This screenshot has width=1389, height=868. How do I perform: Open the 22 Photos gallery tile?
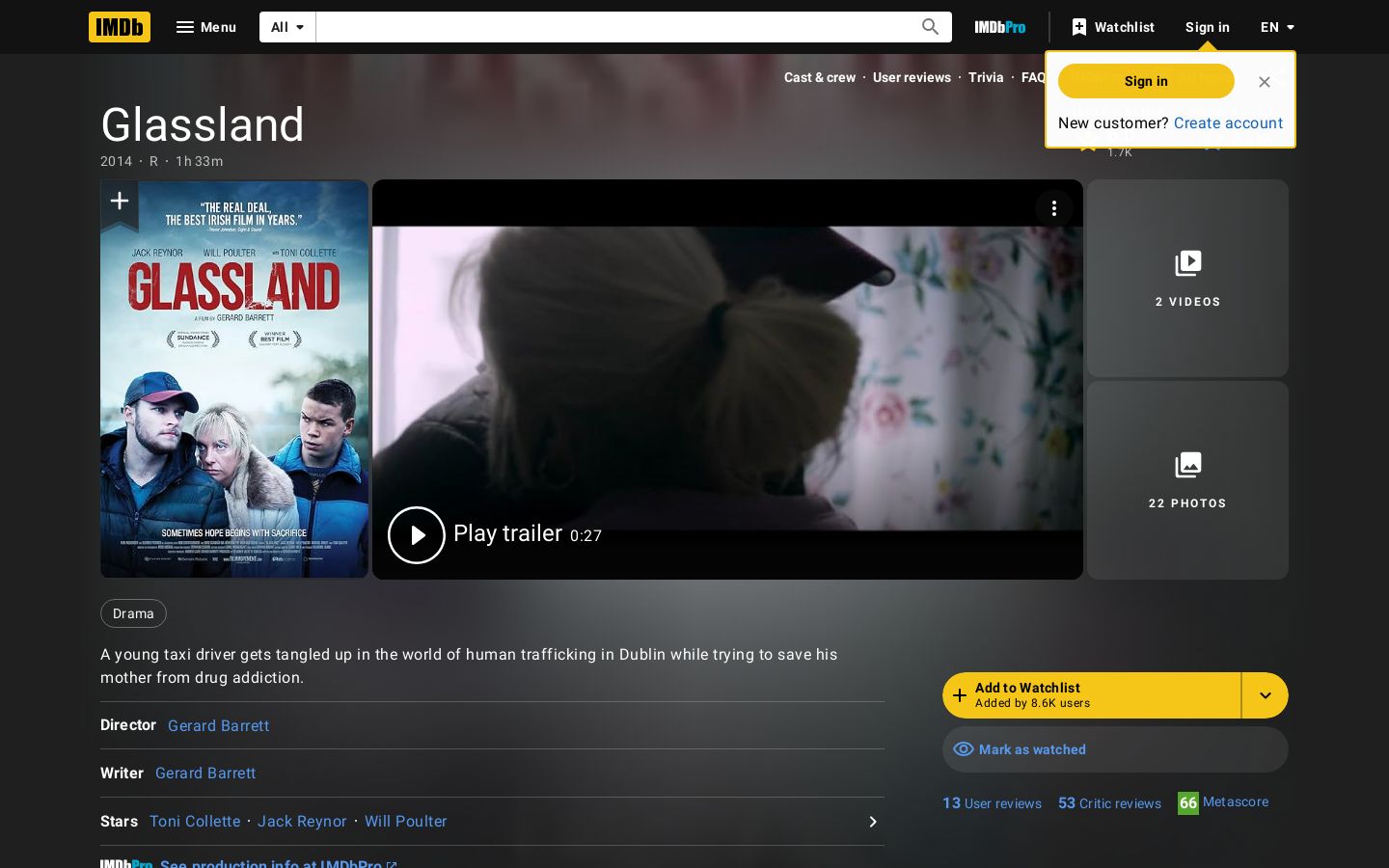(1187, 480)
